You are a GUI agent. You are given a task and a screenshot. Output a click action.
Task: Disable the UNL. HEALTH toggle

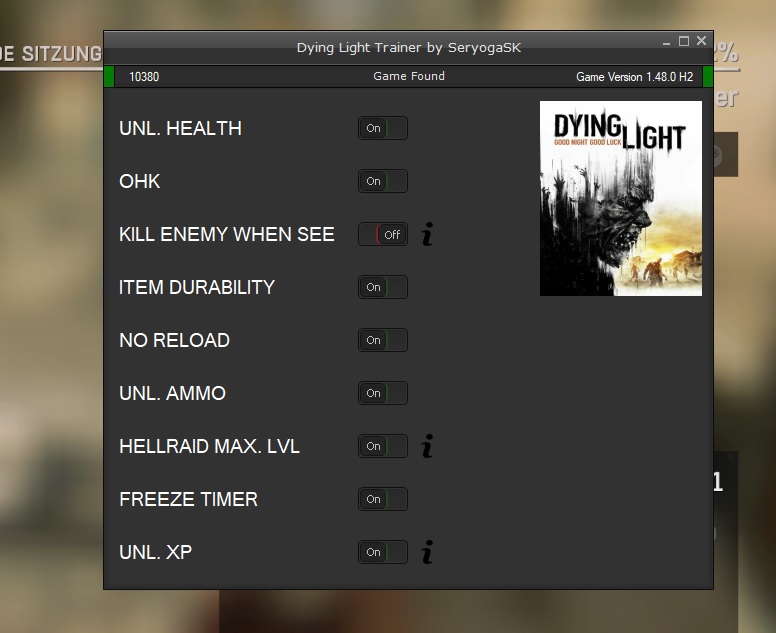(383, 129)
